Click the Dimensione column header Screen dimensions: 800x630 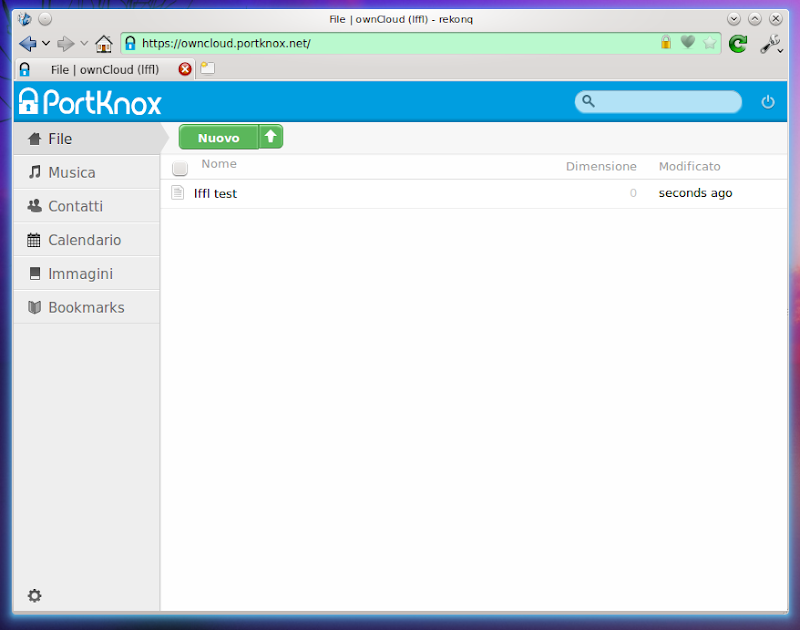tap(601, 166)
